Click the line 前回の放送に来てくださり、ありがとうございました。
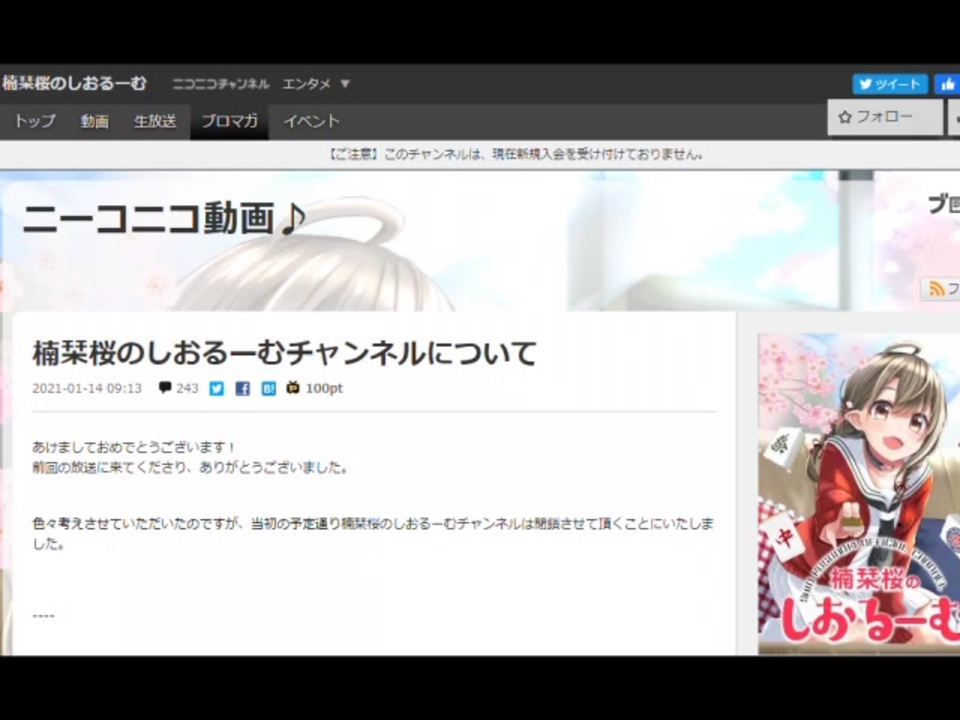Image resolution: width=960 pixels, height=720 pixels. coord(190,467)
